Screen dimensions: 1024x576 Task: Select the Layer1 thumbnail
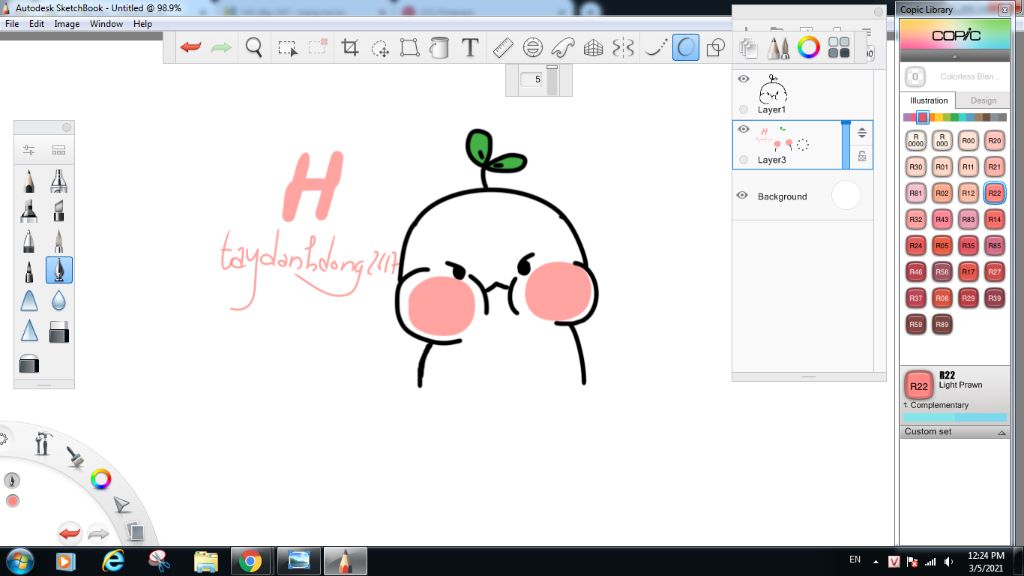[x=773, y=88]
